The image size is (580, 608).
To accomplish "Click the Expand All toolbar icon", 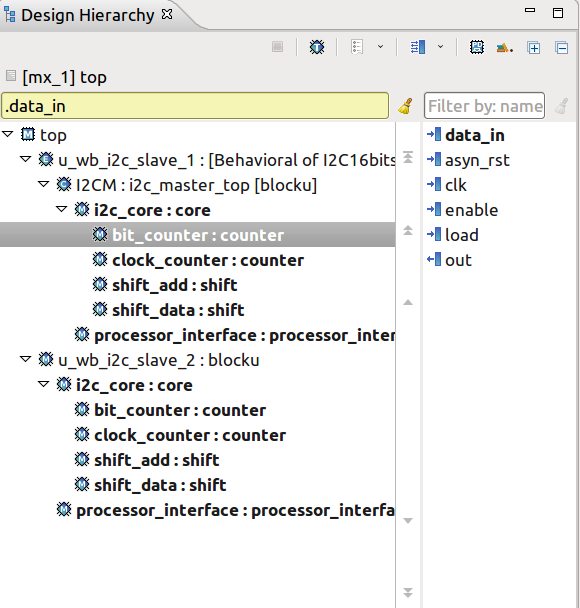I will (534, 48).
